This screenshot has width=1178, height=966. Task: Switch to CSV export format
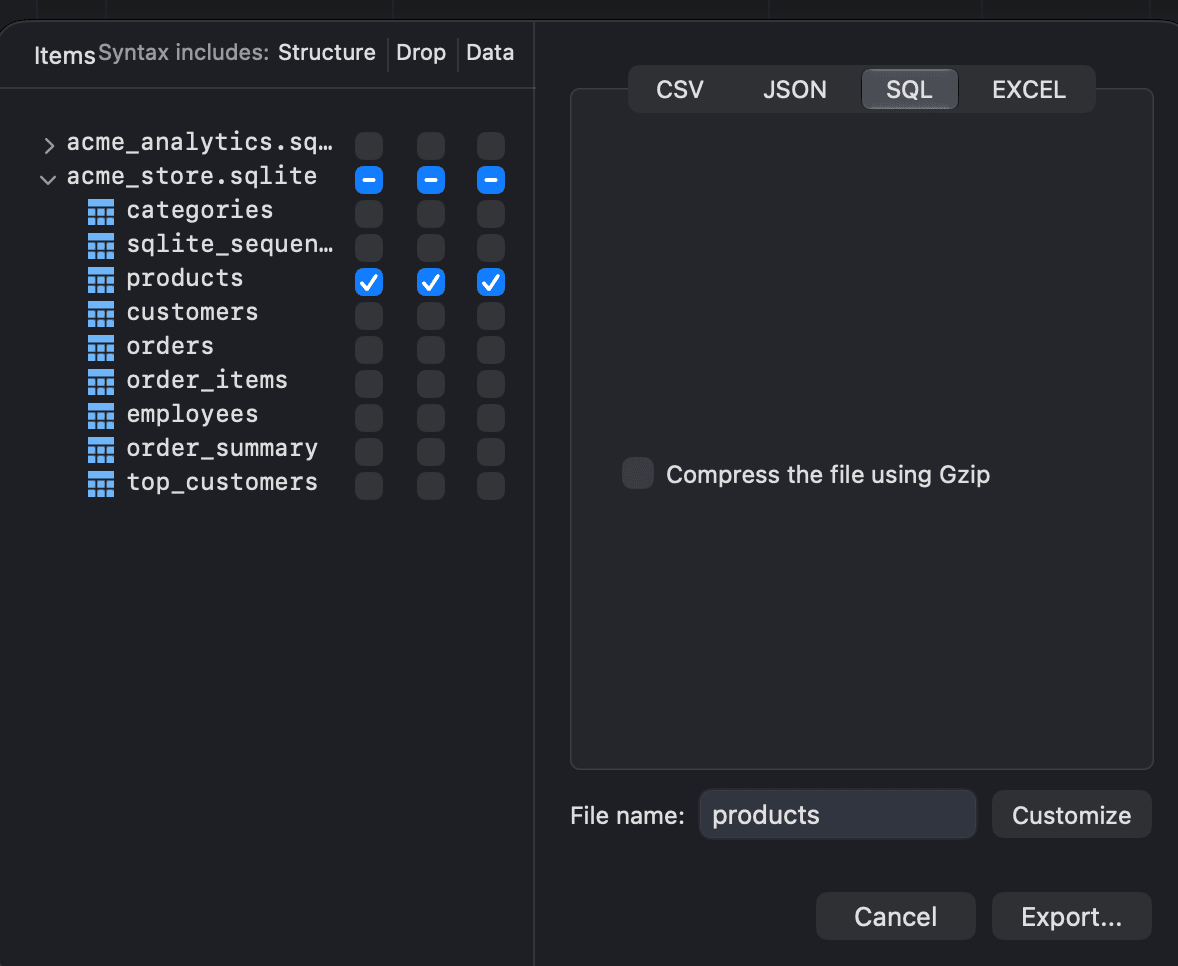[679, 89]
